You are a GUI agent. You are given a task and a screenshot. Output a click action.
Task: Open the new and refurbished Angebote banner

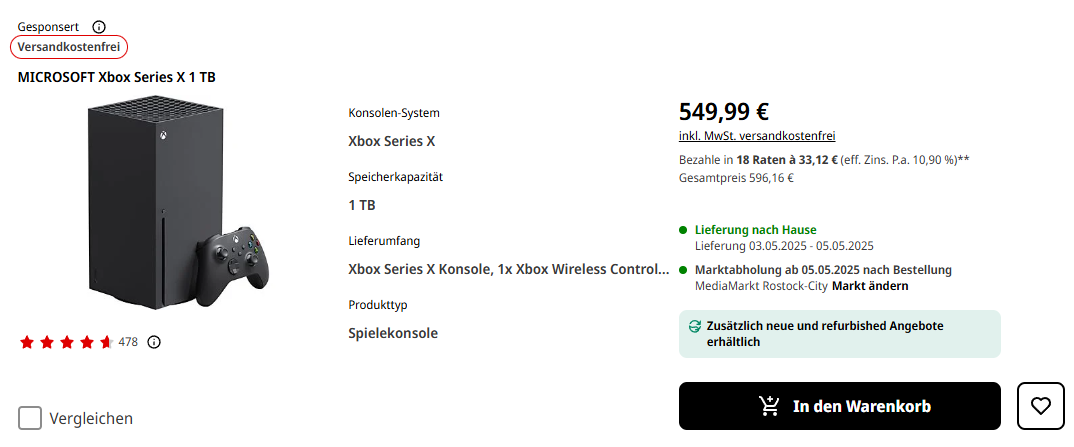[839, 334]
